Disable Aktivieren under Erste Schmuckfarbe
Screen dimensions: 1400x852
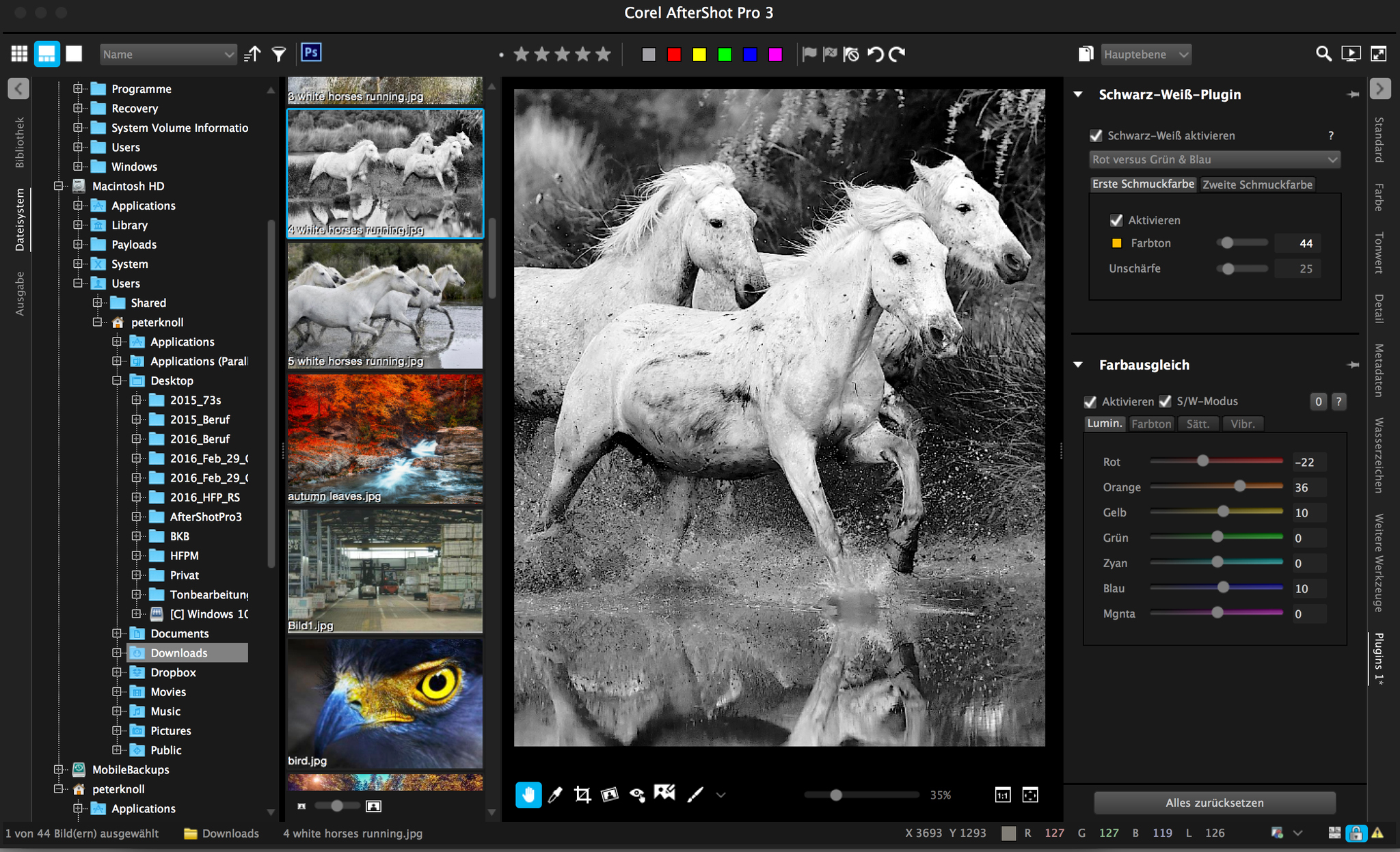[x=1116, y=220]
